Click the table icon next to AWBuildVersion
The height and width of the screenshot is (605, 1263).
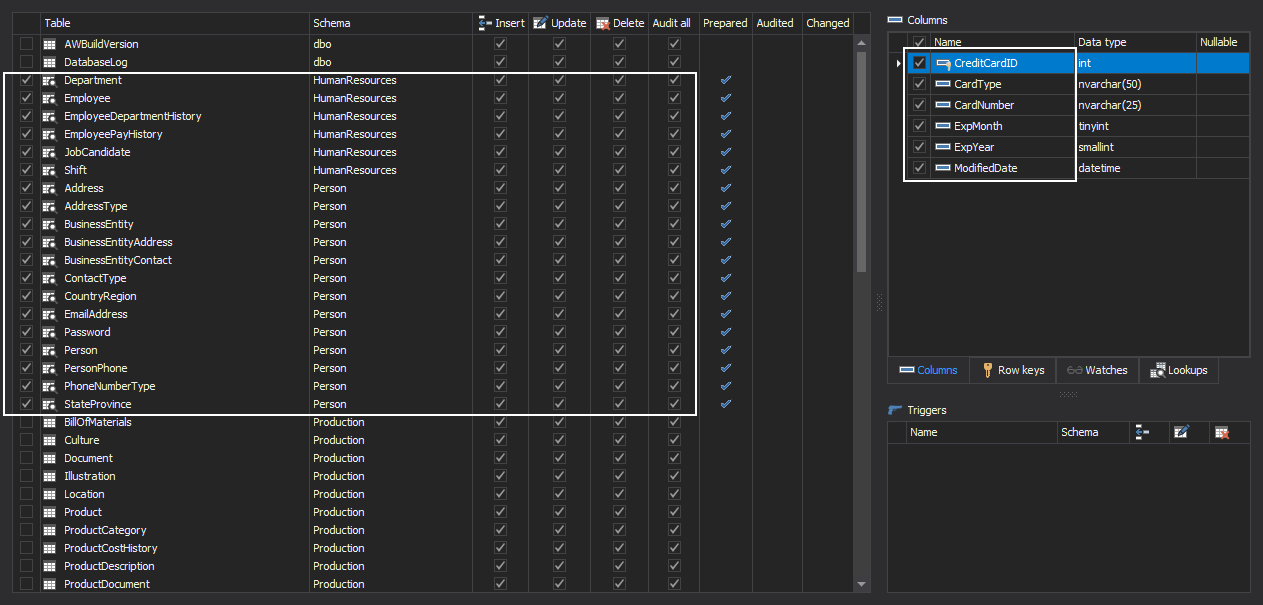(49, 45)
